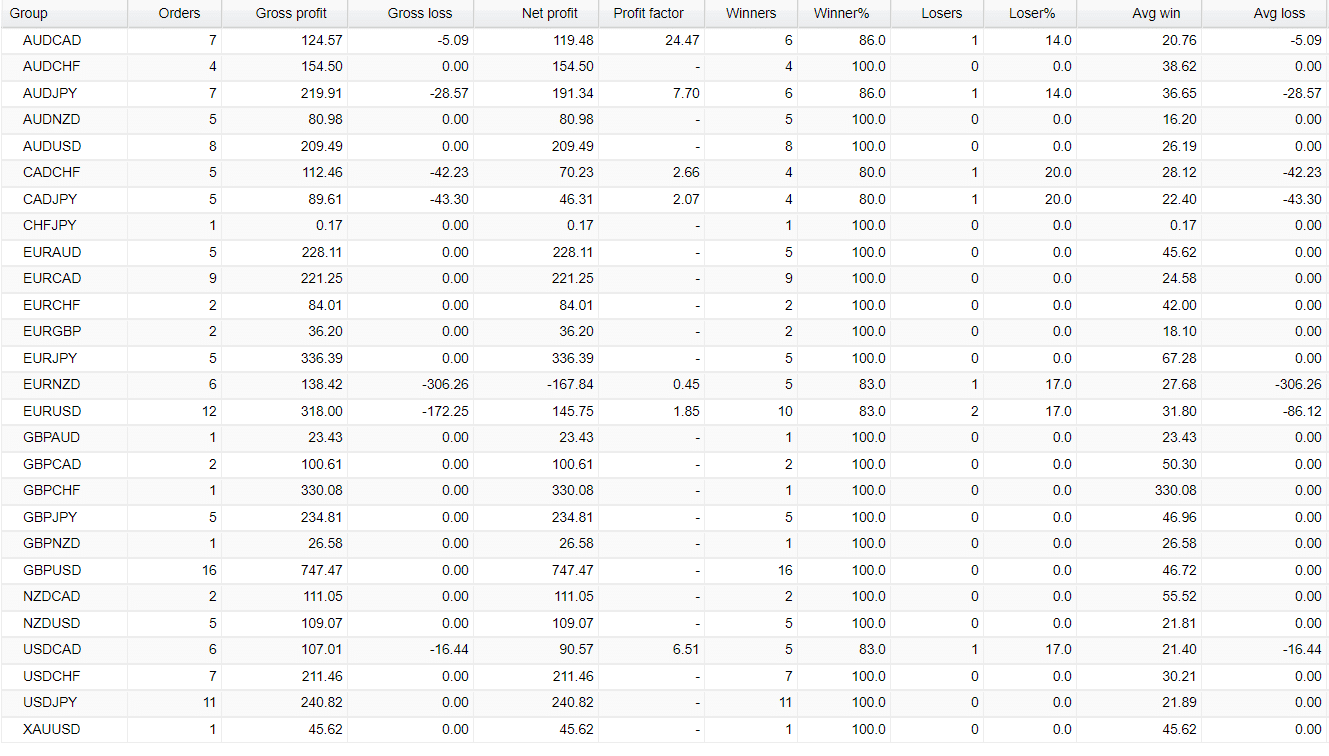The image size is (1329, 756).
Task: Sort by Orders column header
Action: (x=174, y=14)
